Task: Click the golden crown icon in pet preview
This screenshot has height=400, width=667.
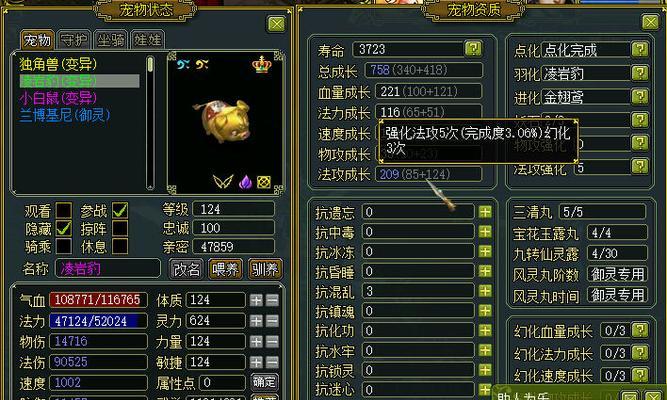Action: [262, 65]
